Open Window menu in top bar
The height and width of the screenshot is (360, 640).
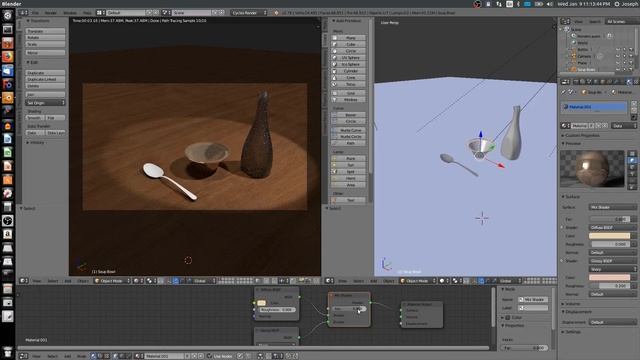point(70,13)
